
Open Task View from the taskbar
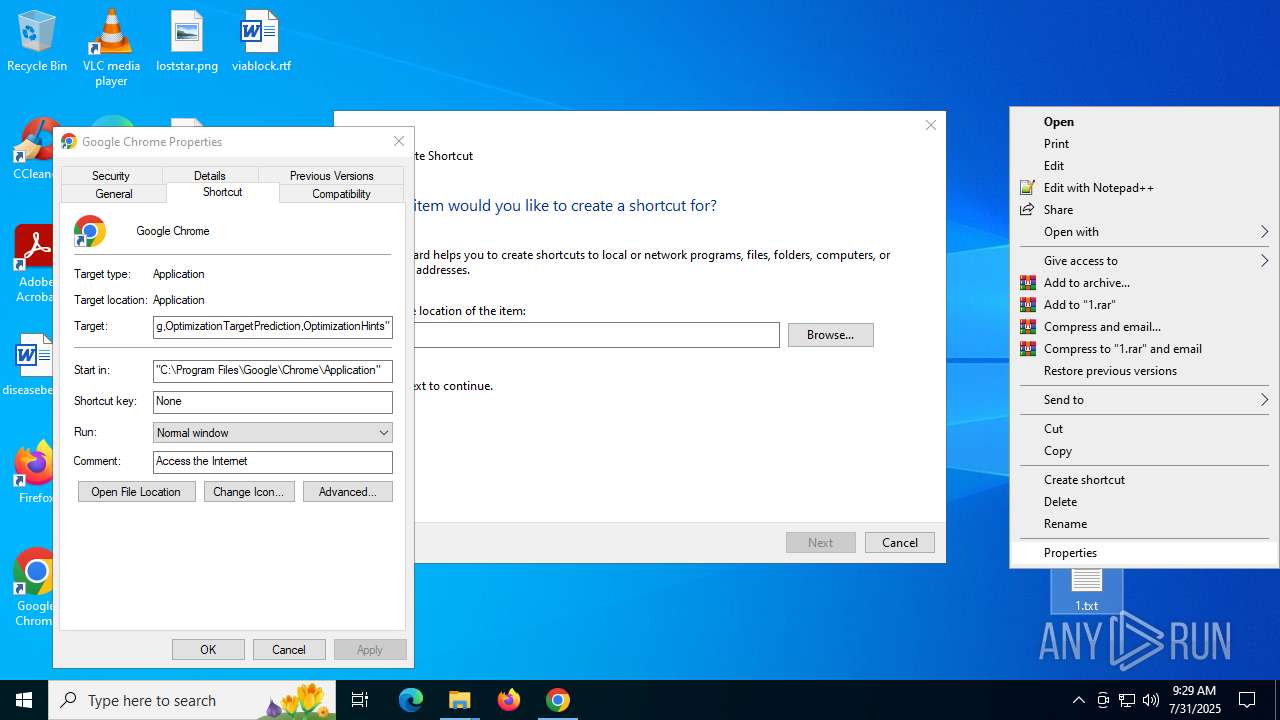[x=360, y=700]
